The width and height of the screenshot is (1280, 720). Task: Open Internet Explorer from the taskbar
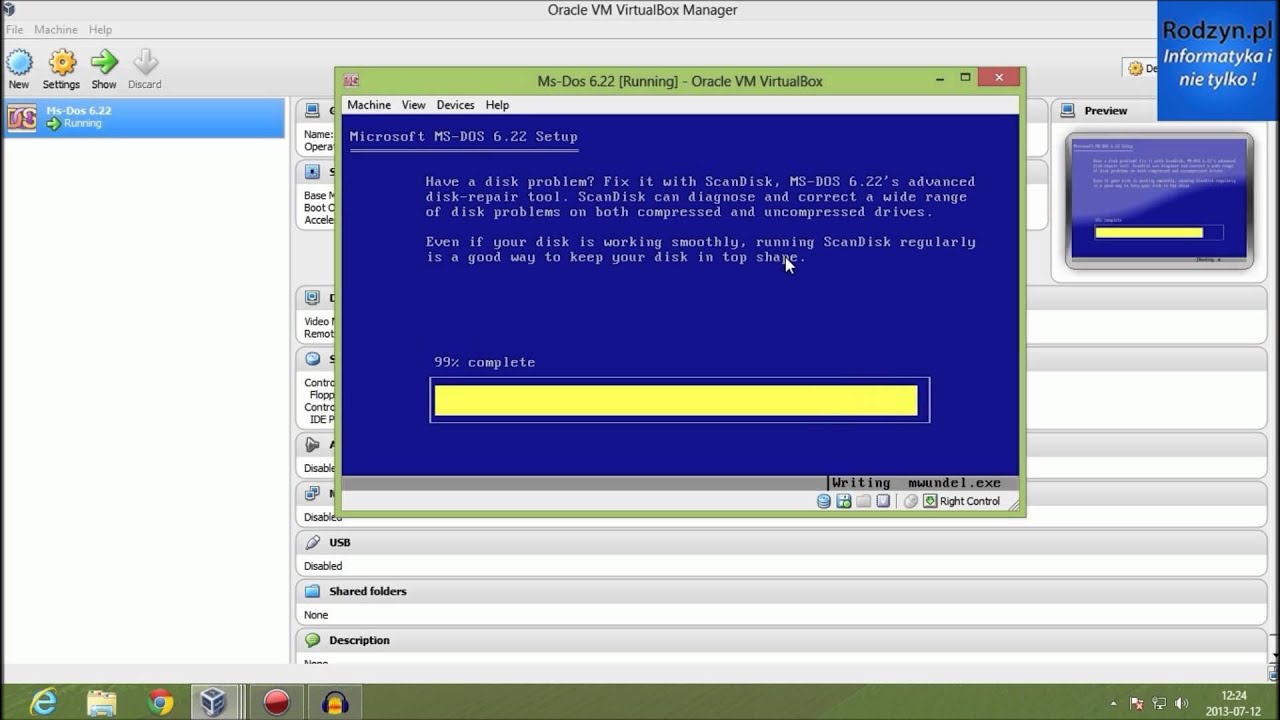pyautogui.click(x=43, y=703)
